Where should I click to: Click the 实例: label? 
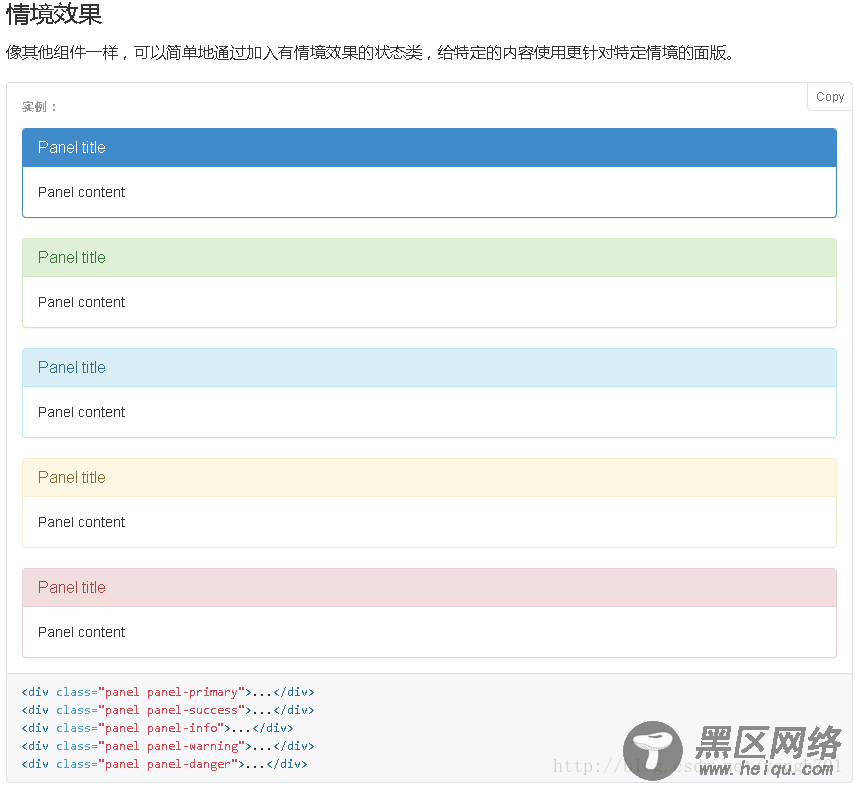coord(39,107)
